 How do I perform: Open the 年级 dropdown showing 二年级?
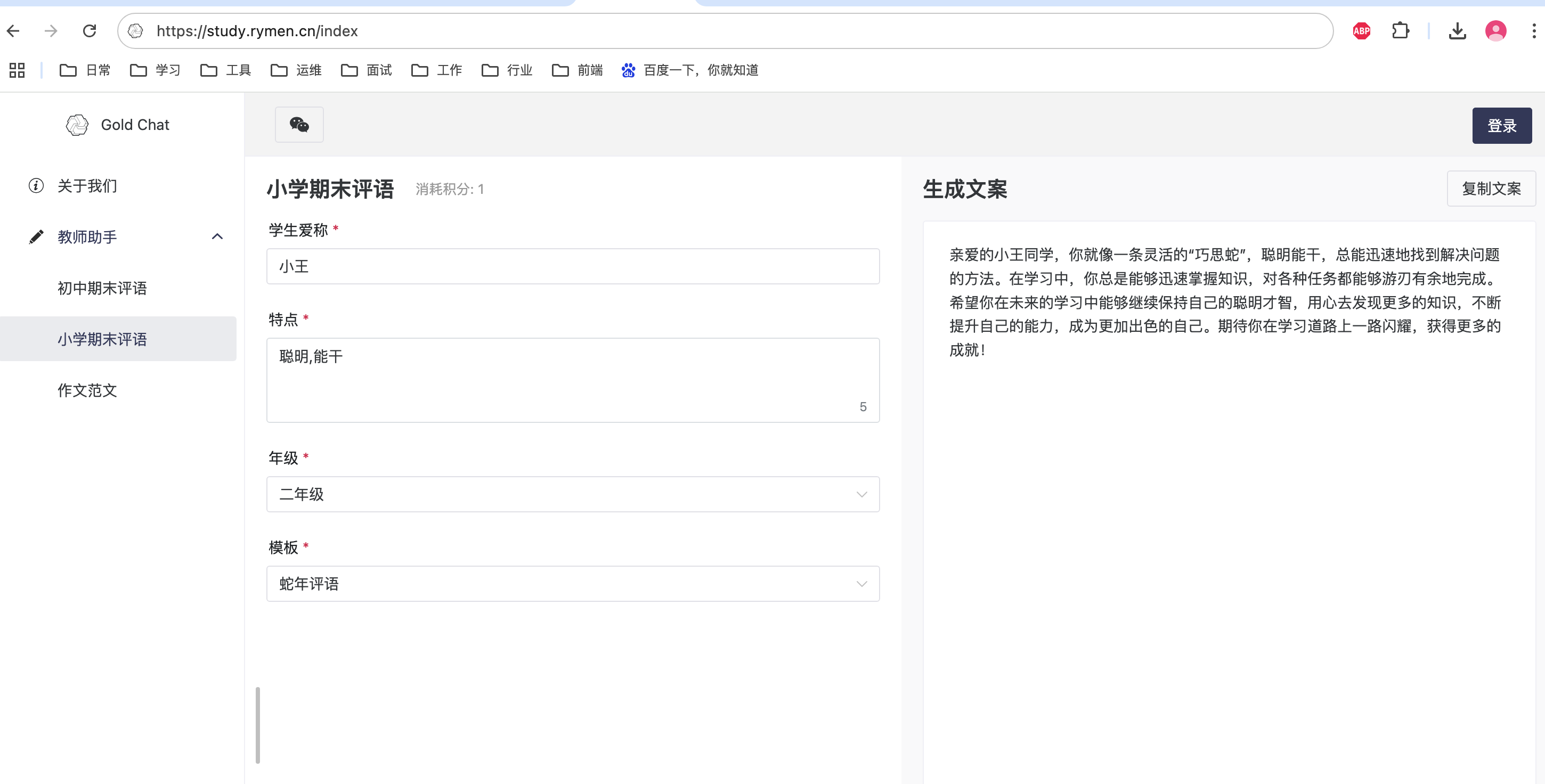point(572,494)
